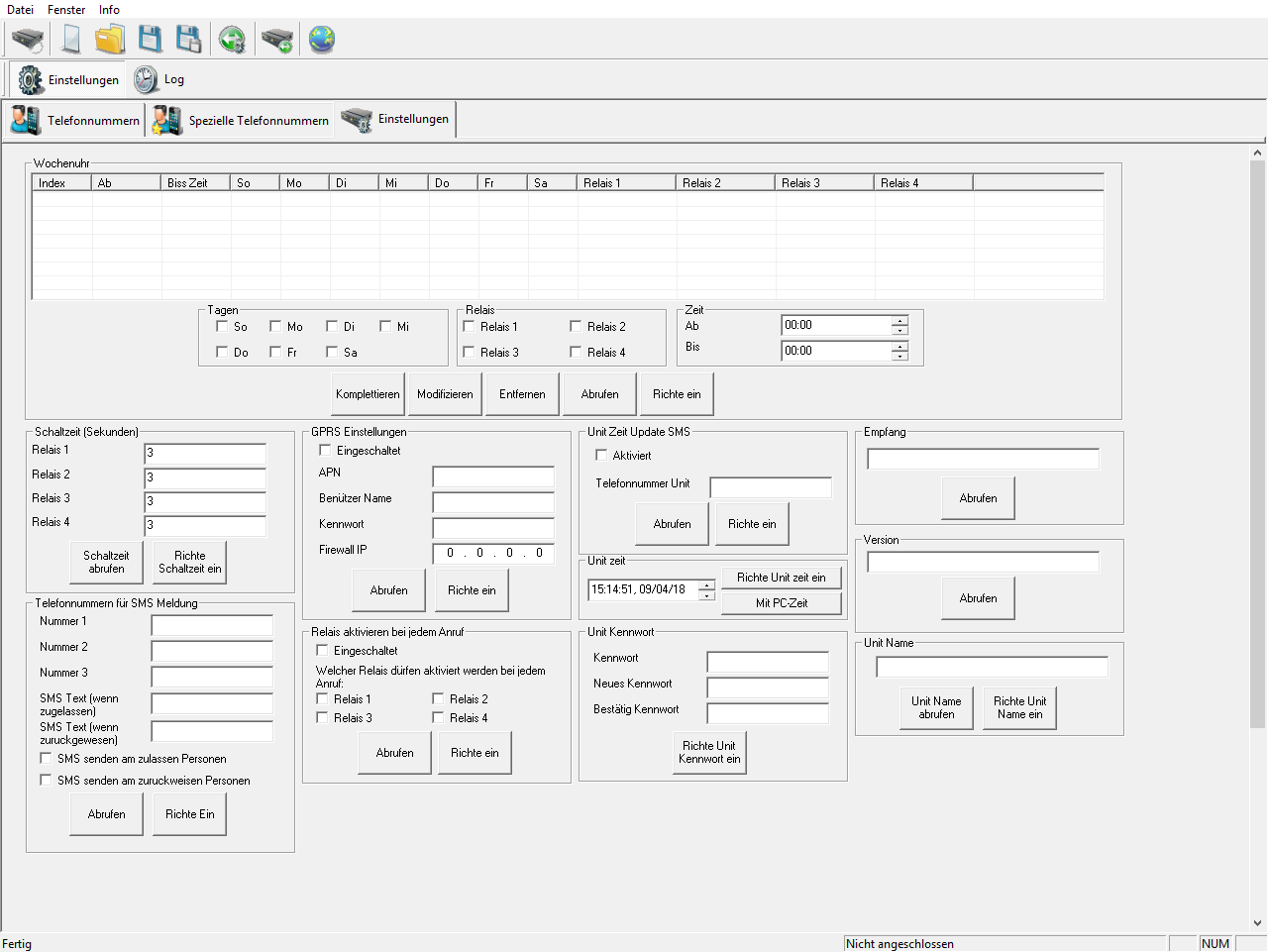Screen dimensions: 1268x952
Task: Click the Unit zeit spinner up arrow
Action: [706, 584]
